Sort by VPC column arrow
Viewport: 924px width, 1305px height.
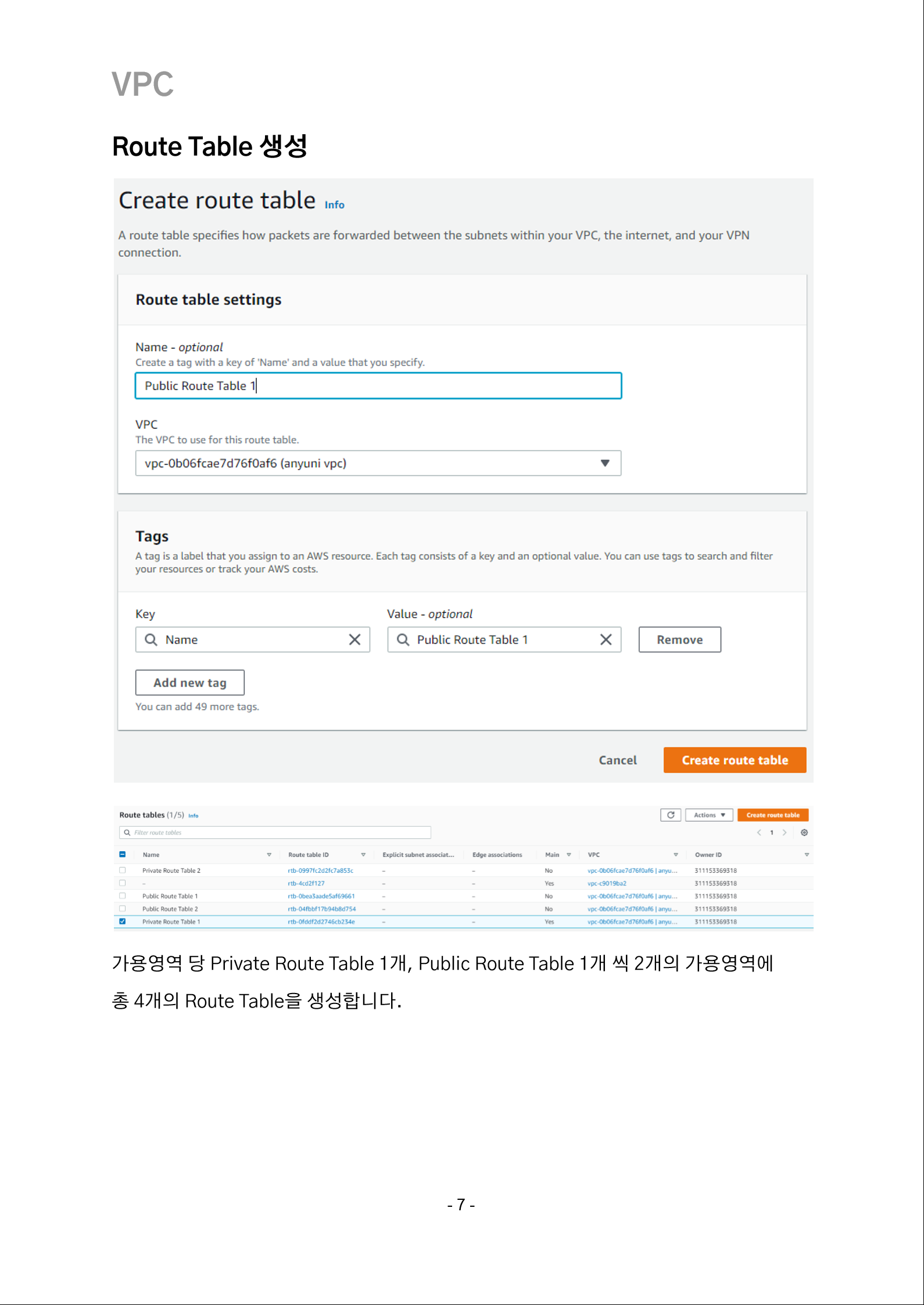tap(676, 855)
